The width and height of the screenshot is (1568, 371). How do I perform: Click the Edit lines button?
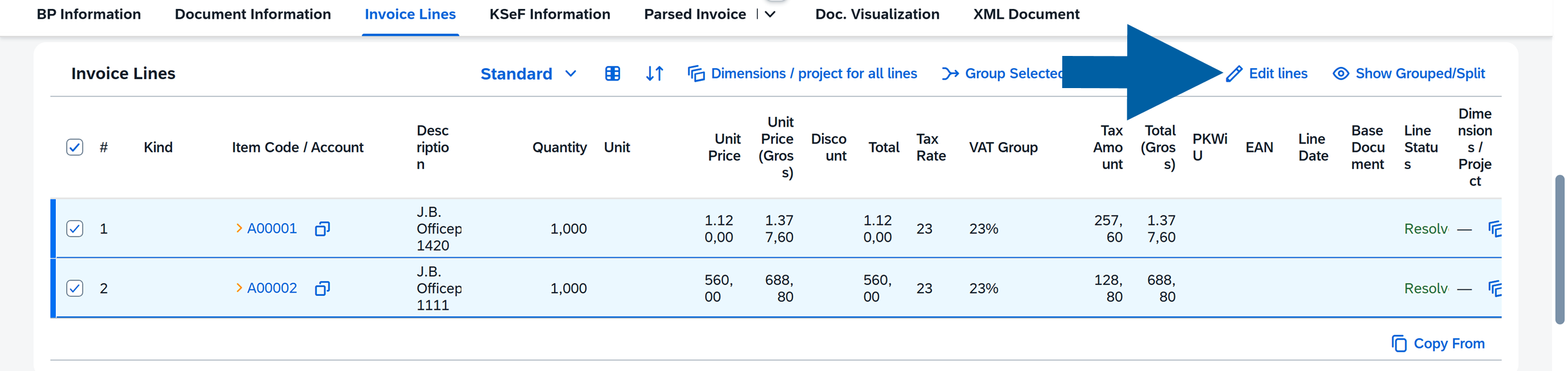coord(1267,74)
